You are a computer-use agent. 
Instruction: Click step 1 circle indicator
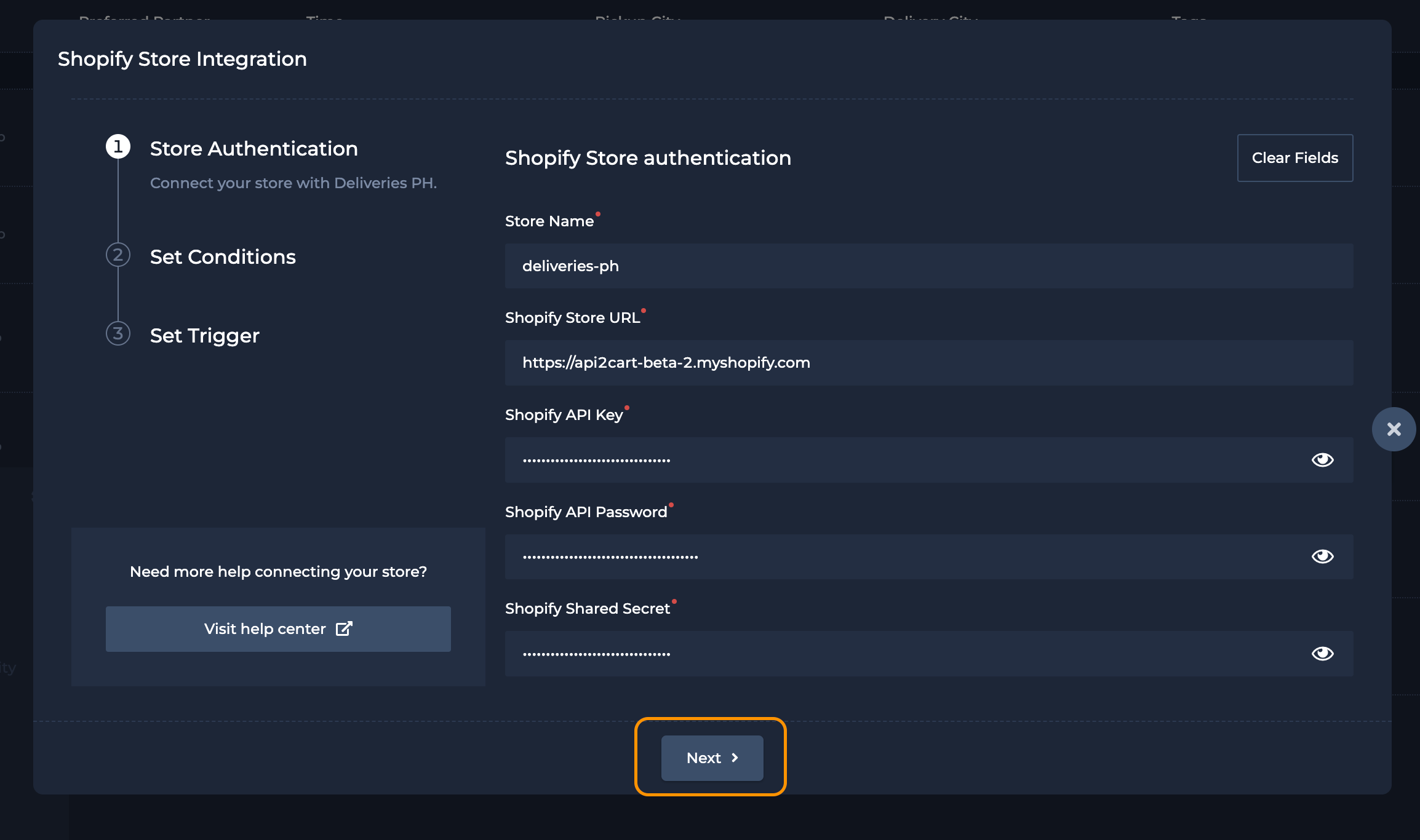[x=118, y=146]
